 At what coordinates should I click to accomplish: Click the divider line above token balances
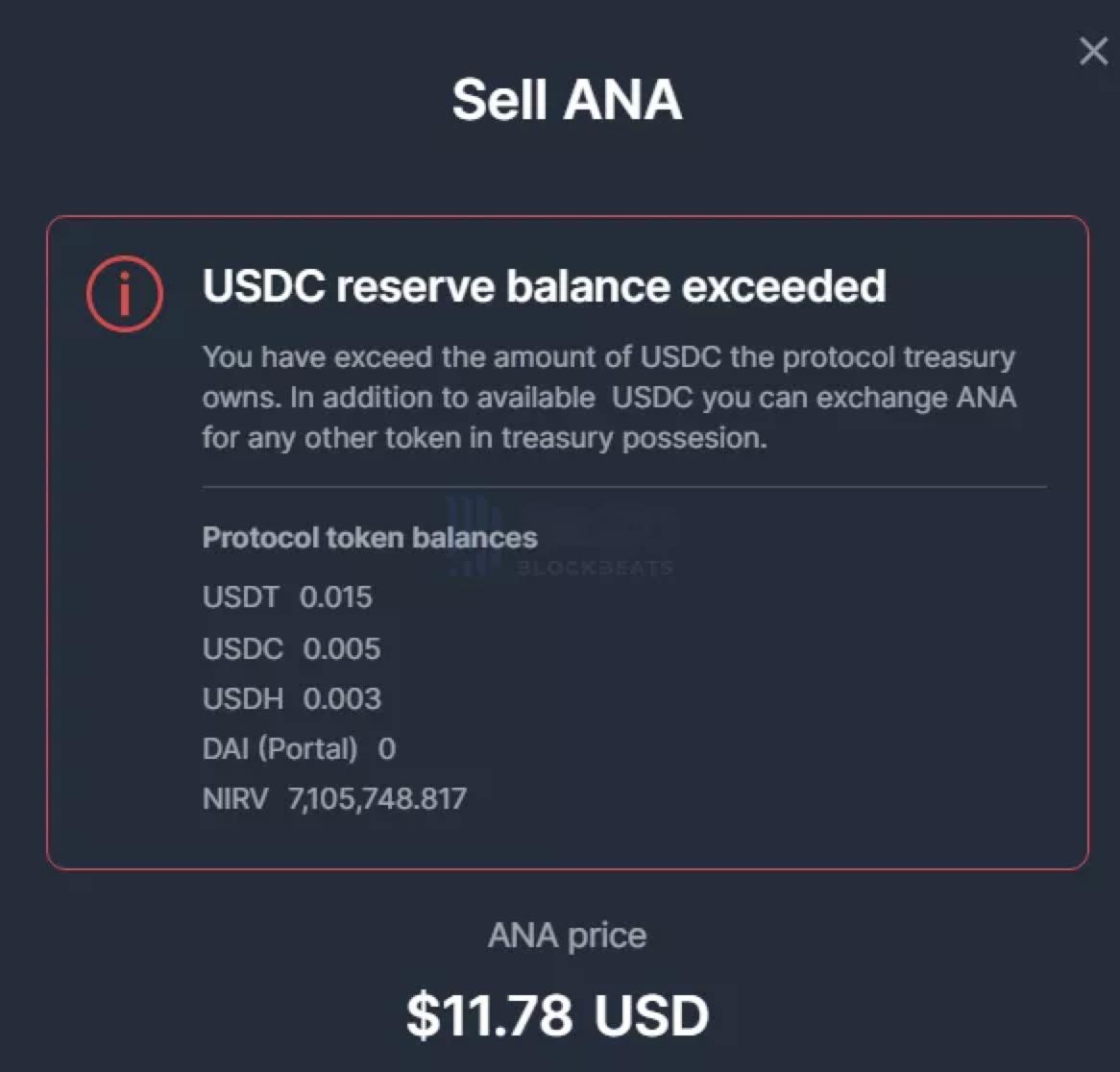[624, 487]
